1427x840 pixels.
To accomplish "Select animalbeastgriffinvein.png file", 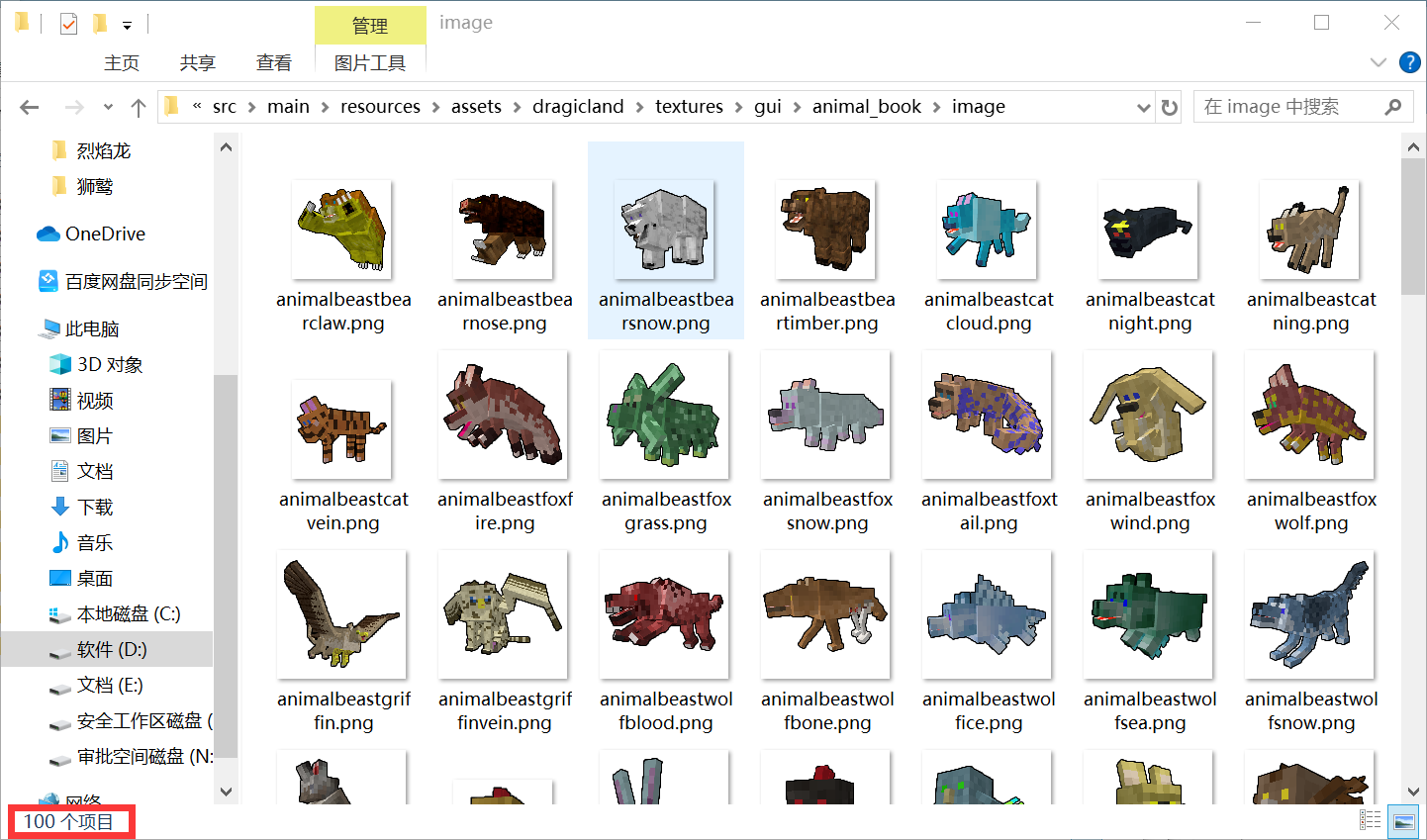I will (x=505, y=642).
